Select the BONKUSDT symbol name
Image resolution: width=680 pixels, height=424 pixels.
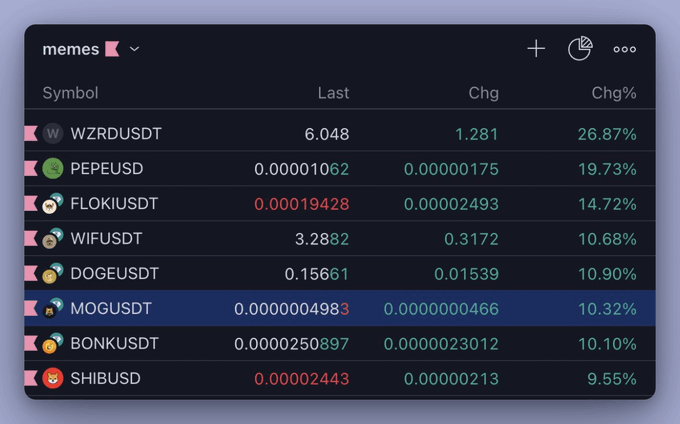[114, 344]
